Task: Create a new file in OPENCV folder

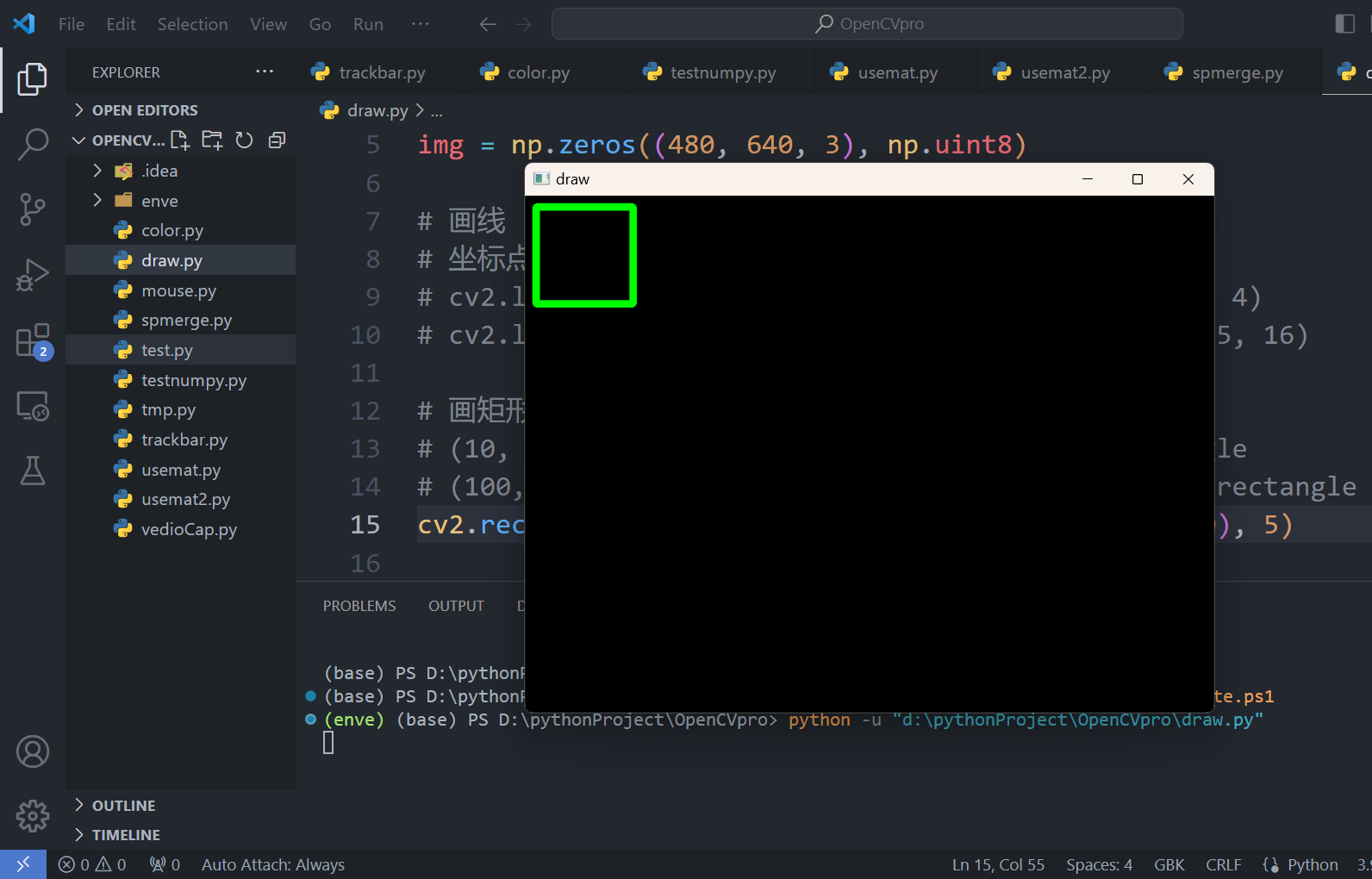Action: (x=179, y=140)
